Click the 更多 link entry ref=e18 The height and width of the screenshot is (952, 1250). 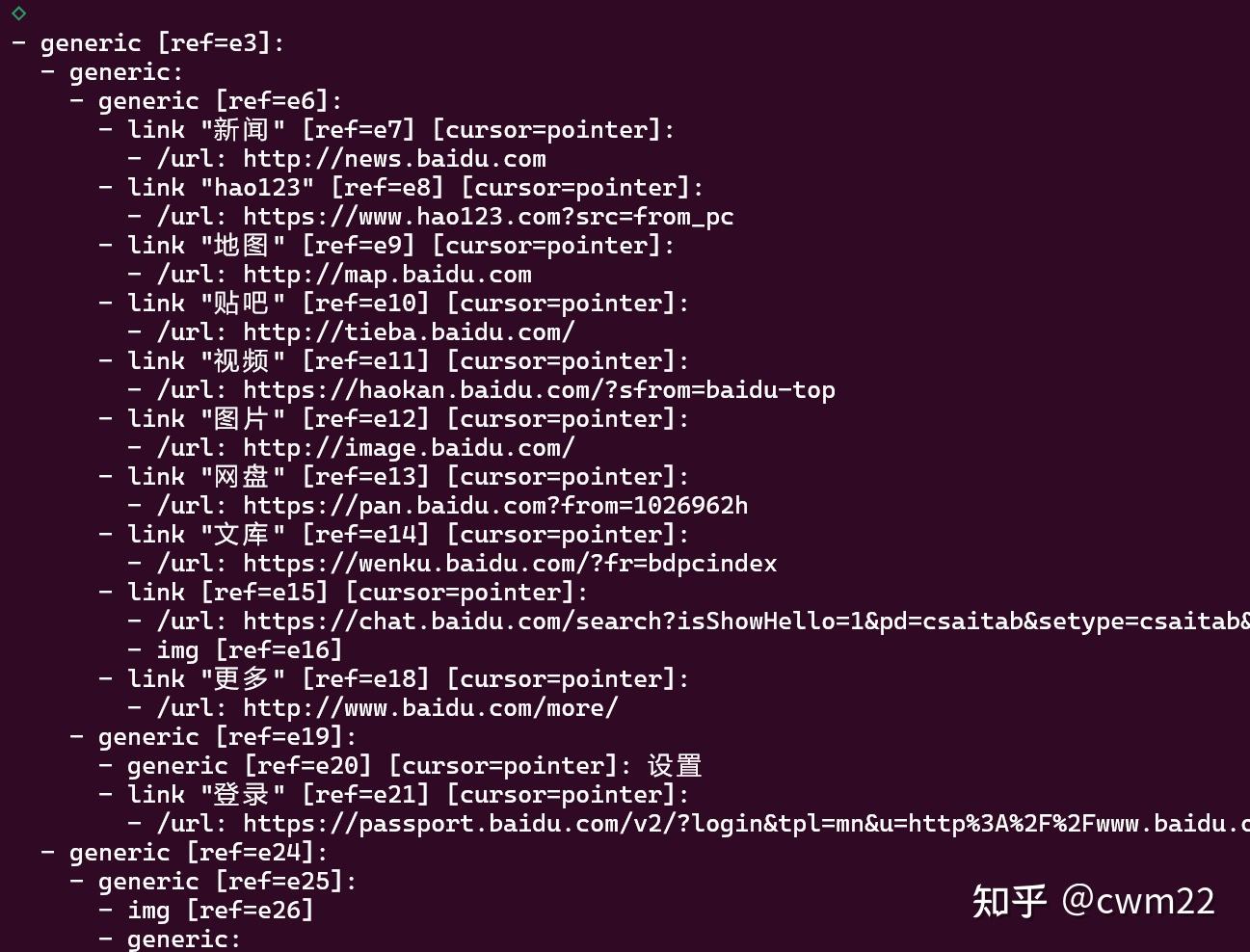(394, 679)
